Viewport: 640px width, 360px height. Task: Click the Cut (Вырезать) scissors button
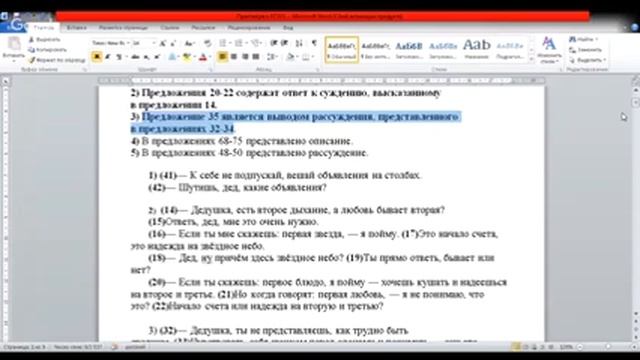(x=44, y=40)
